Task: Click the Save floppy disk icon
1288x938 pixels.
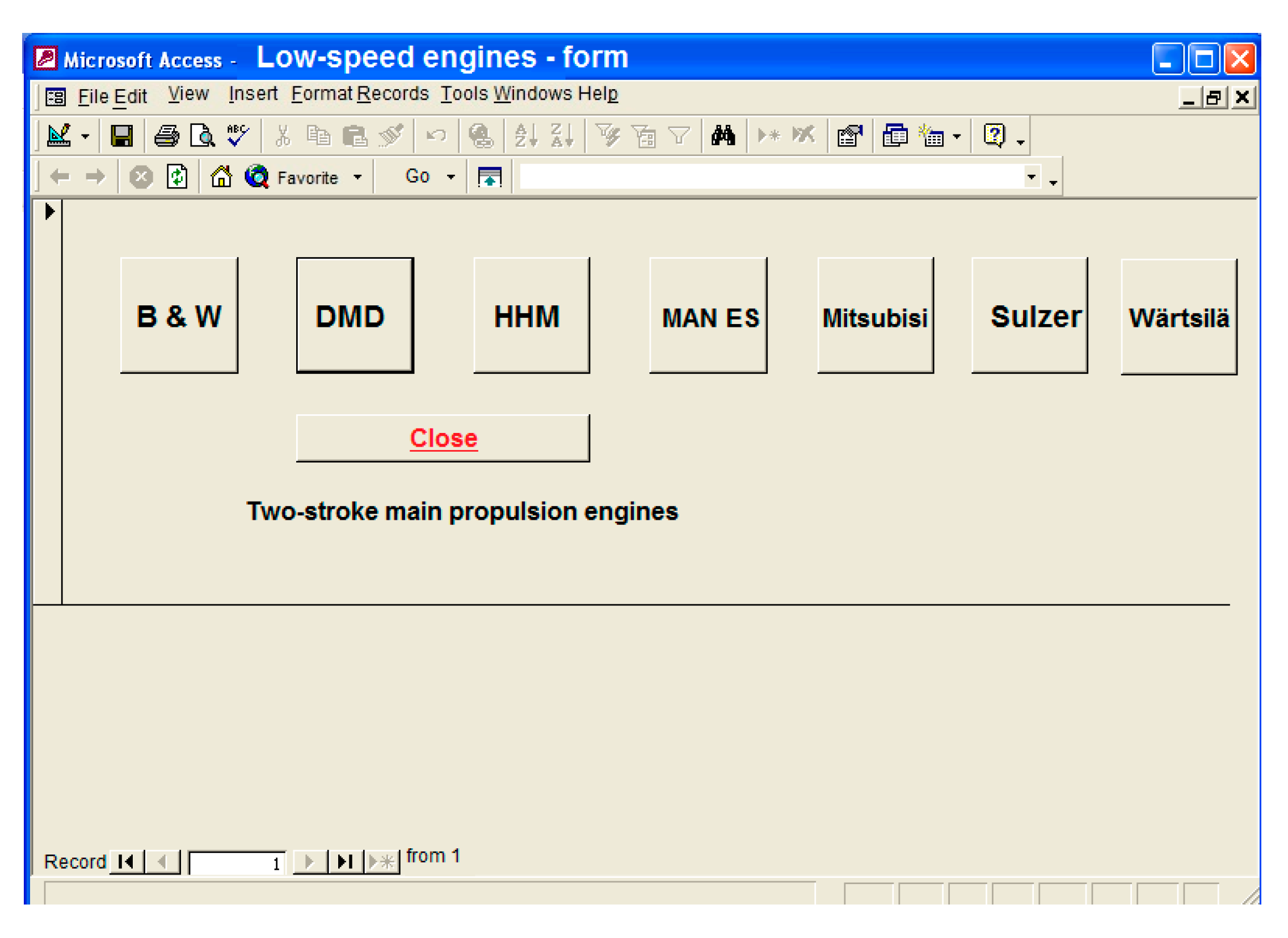Action: 121,136
